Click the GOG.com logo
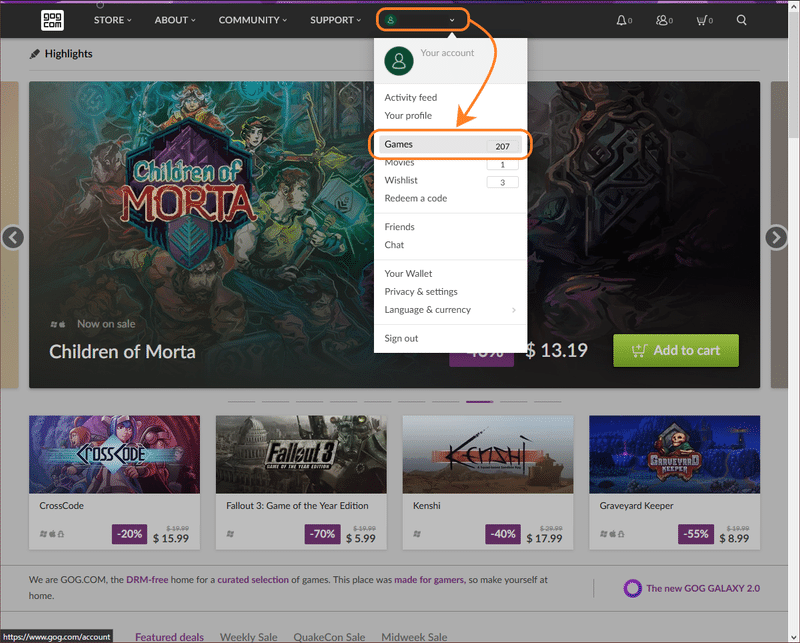This screenshot has height=643, width=800. click(52, 20)
